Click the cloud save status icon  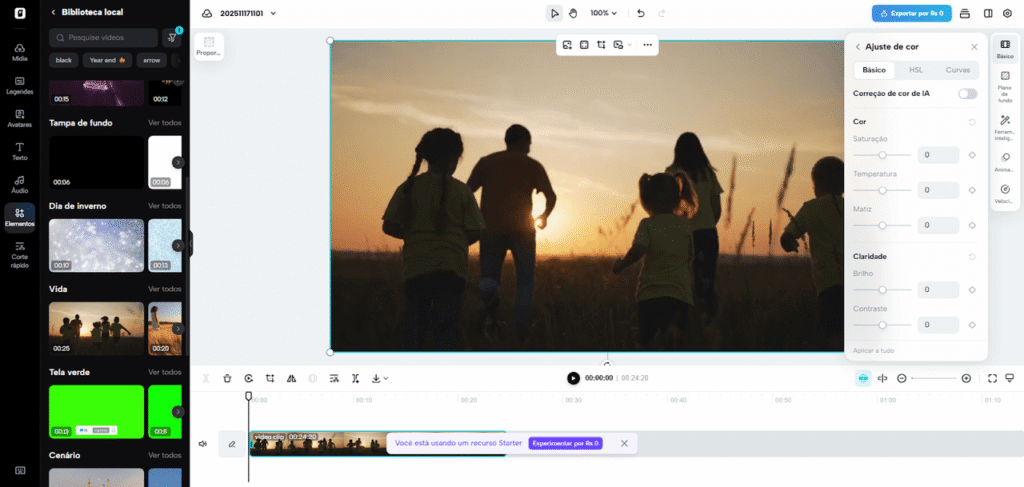[207, 13]
